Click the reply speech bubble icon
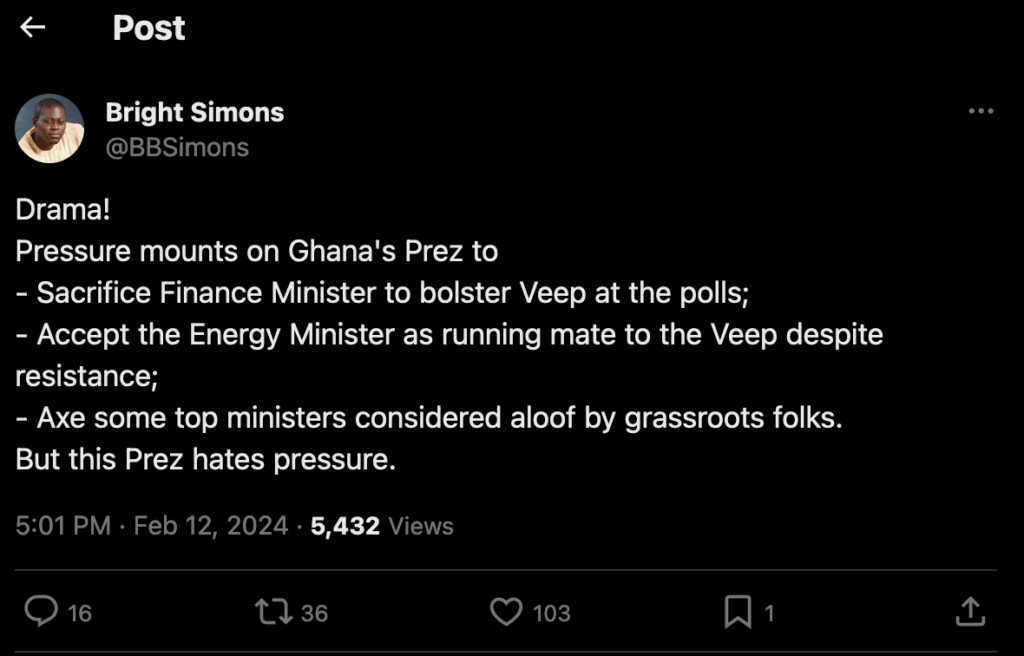This screenshot has width=1024, height=656. click(40, 610)
